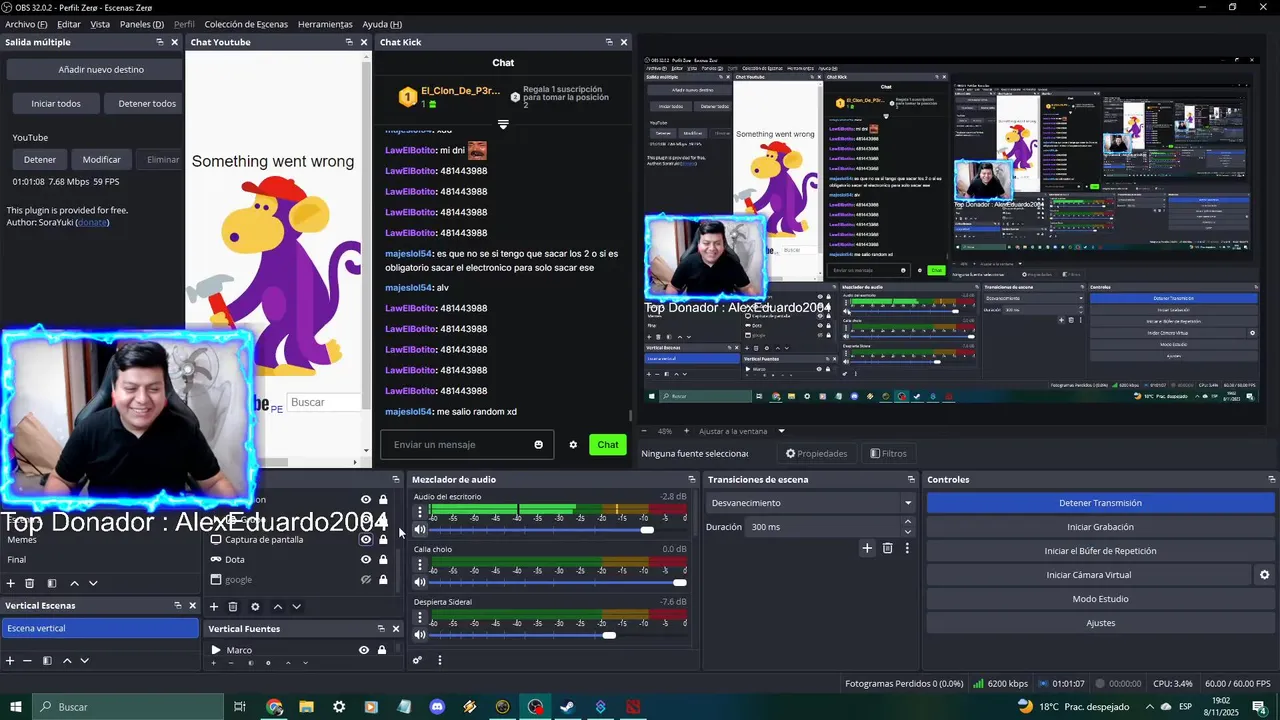Add a scene in Vertical Escenas toolbar
This screenshot has height=720, width=1280.
10,661
